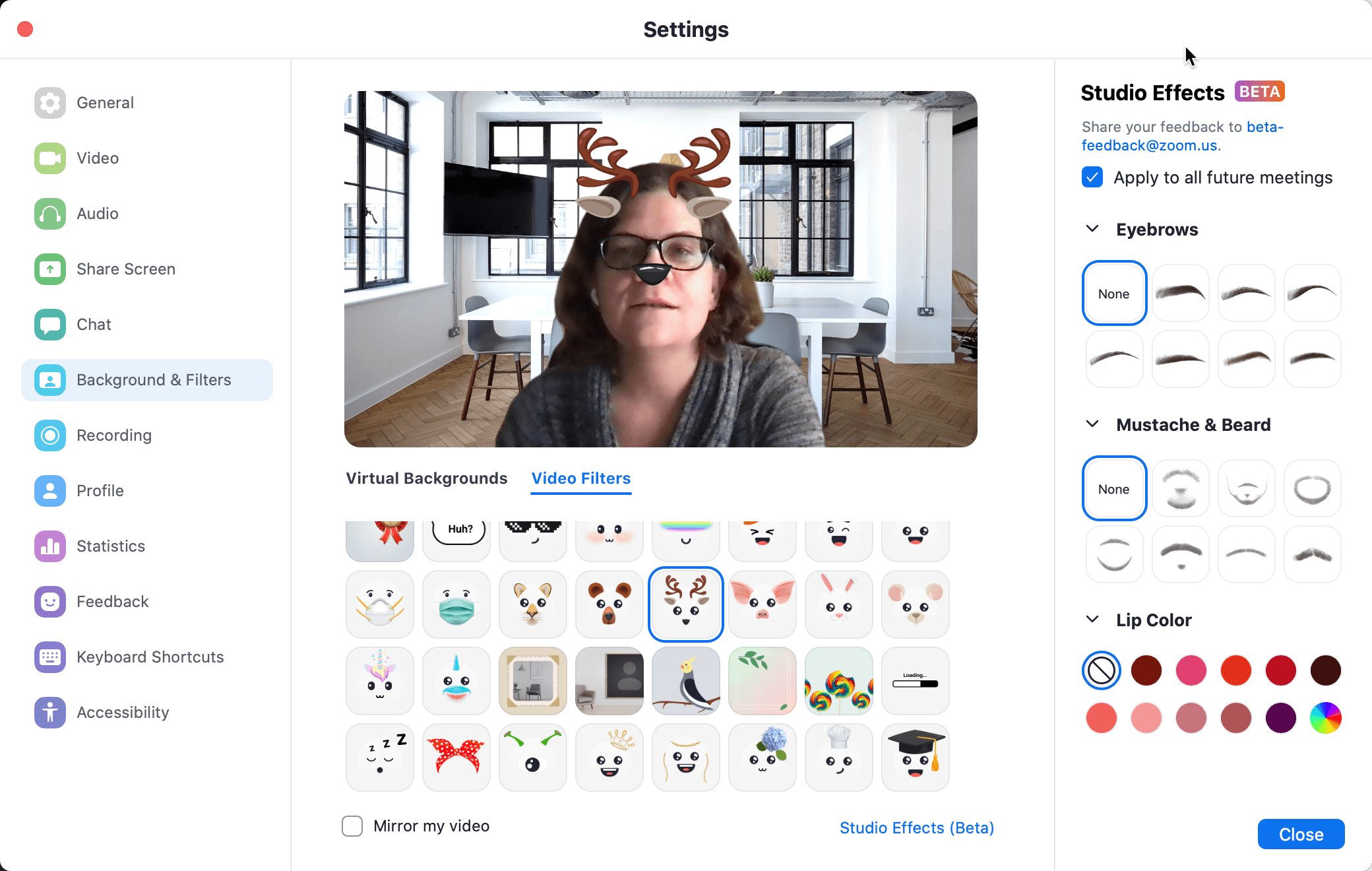The width and height of the screenshot is (1372, 871).
Task: Collapse the Mustache & Beard section
Action: [x=1093, y=425]
